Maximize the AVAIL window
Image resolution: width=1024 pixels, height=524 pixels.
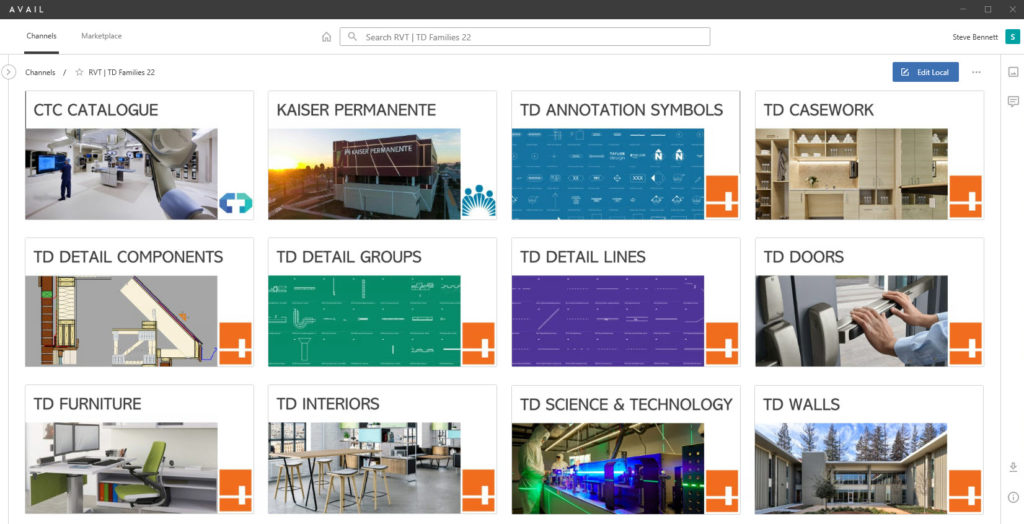click(987, 9)
